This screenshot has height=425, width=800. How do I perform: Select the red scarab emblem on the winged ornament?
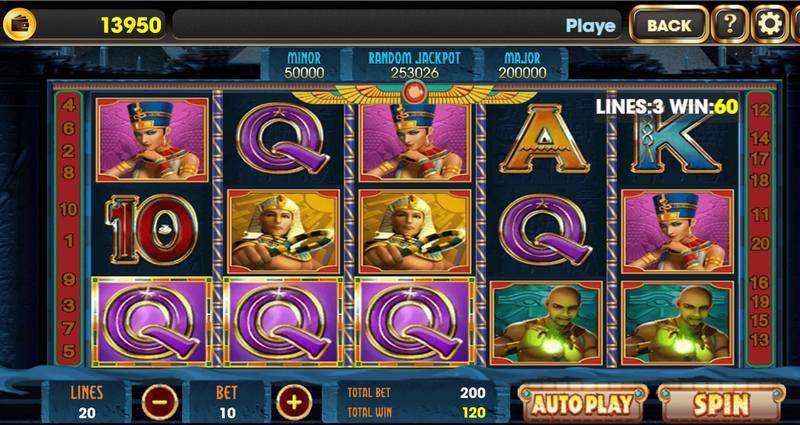pos(414,92)
